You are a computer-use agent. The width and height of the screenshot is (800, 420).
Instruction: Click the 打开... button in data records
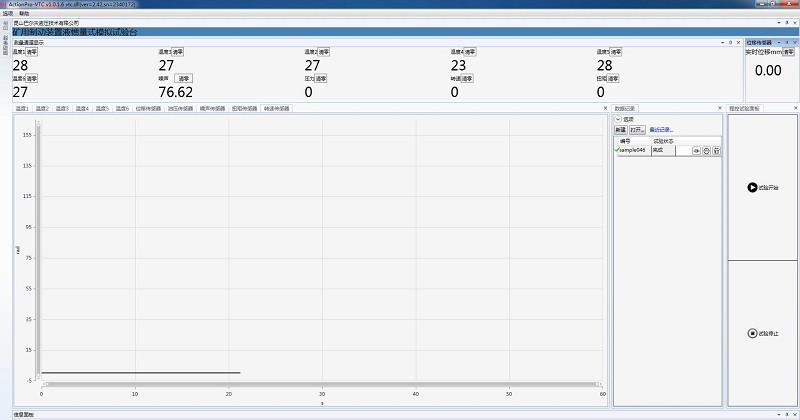point(637,130)
